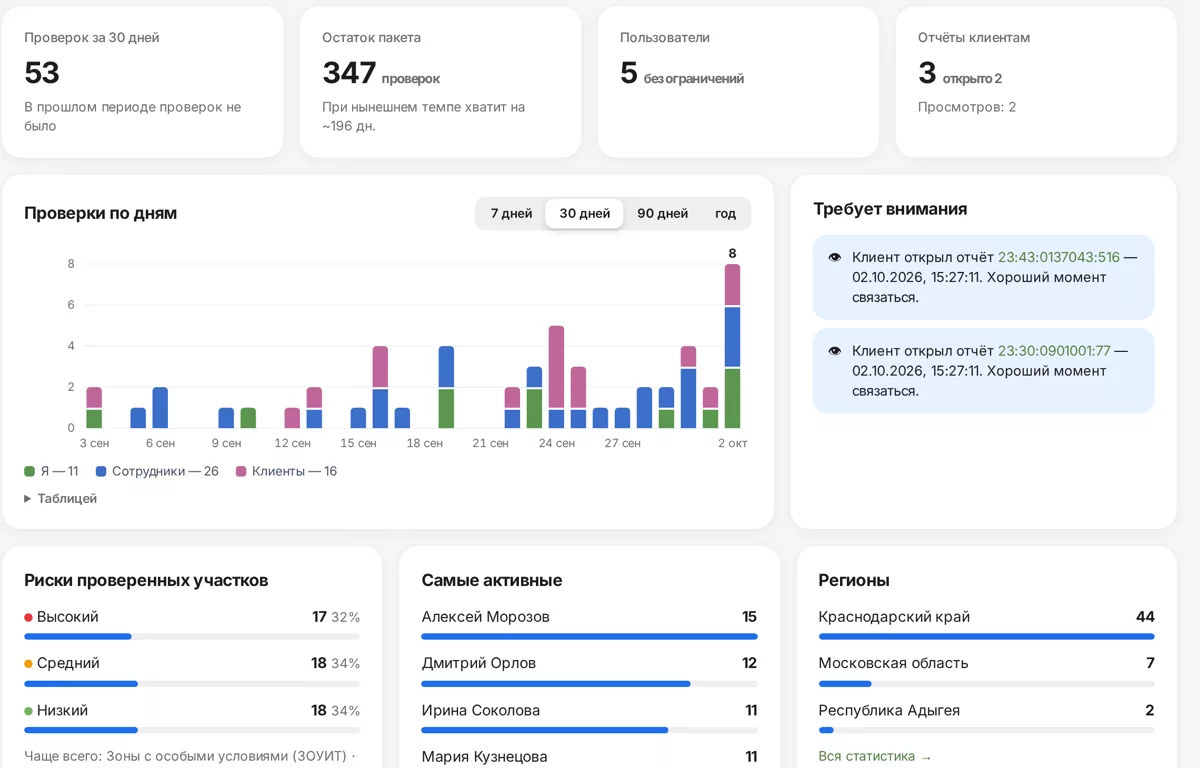Click the Средний risk label

68,663
